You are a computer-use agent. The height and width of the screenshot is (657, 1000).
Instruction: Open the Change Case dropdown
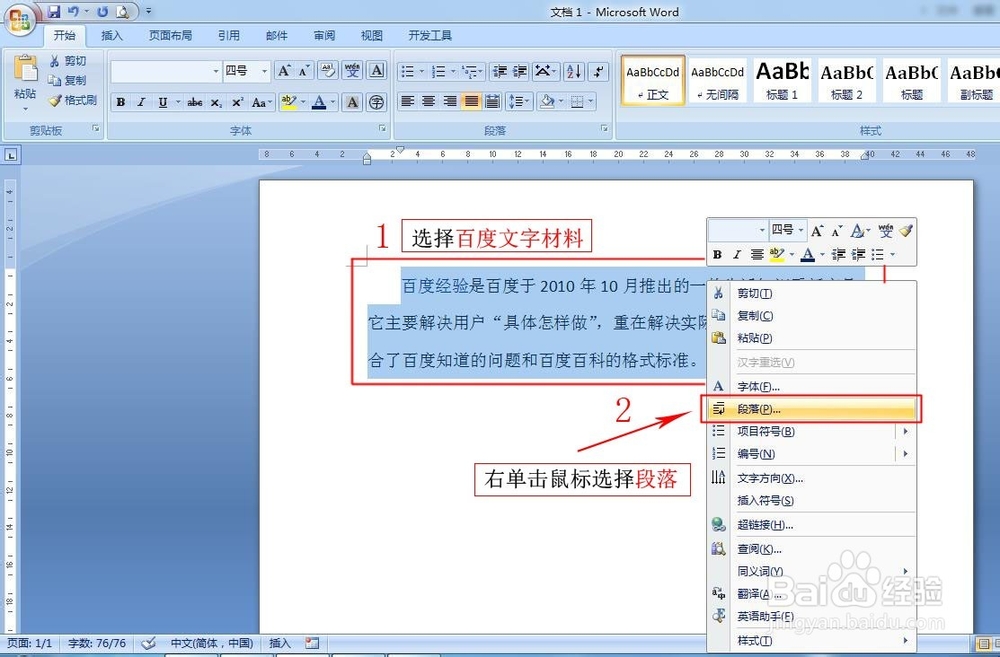tap(261, 102)
